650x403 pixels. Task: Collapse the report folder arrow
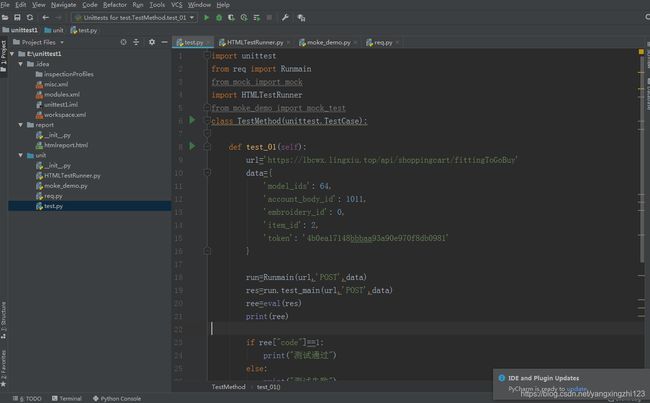click(20, 125)
